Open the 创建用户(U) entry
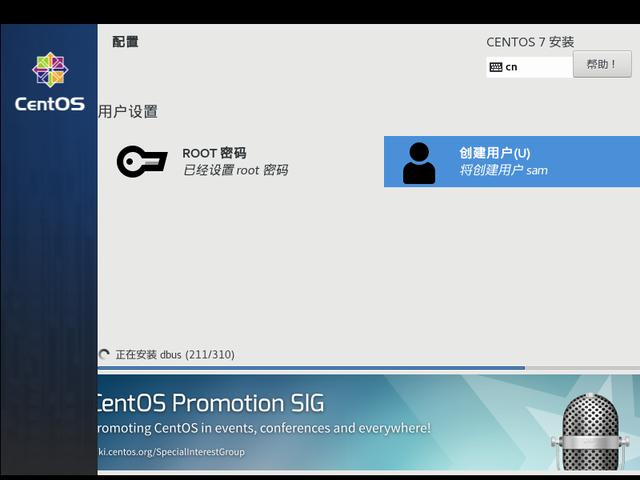 512,162
